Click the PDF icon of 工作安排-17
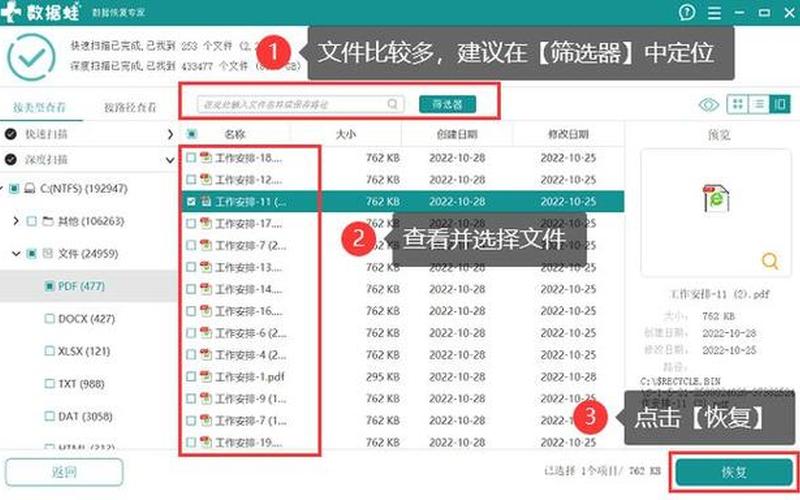The height and width of the screenshot is (500, 800). [206, 223]
